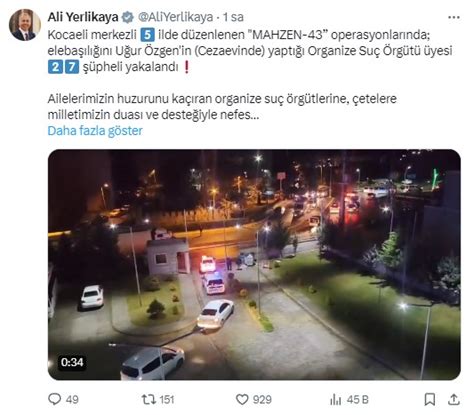Click the 45 B views count
This screenshot has height=415, width=474.
[x=357, y=399]
